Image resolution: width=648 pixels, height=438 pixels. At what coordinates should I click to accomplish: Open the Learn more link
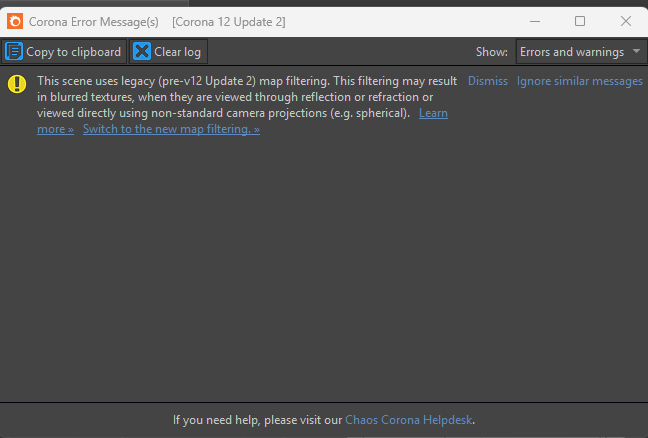pyautogui.click(x=433, y=113)
